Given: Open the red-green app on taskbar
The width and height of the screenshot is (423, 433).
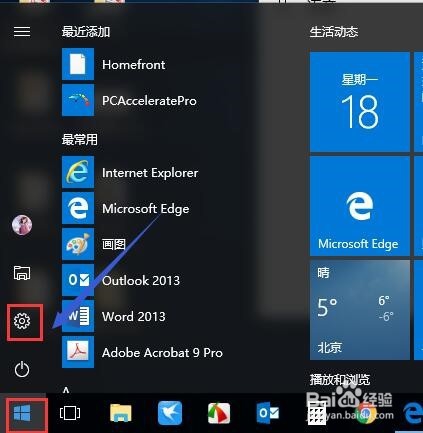Looking at the screenshot, I should 219,413.
